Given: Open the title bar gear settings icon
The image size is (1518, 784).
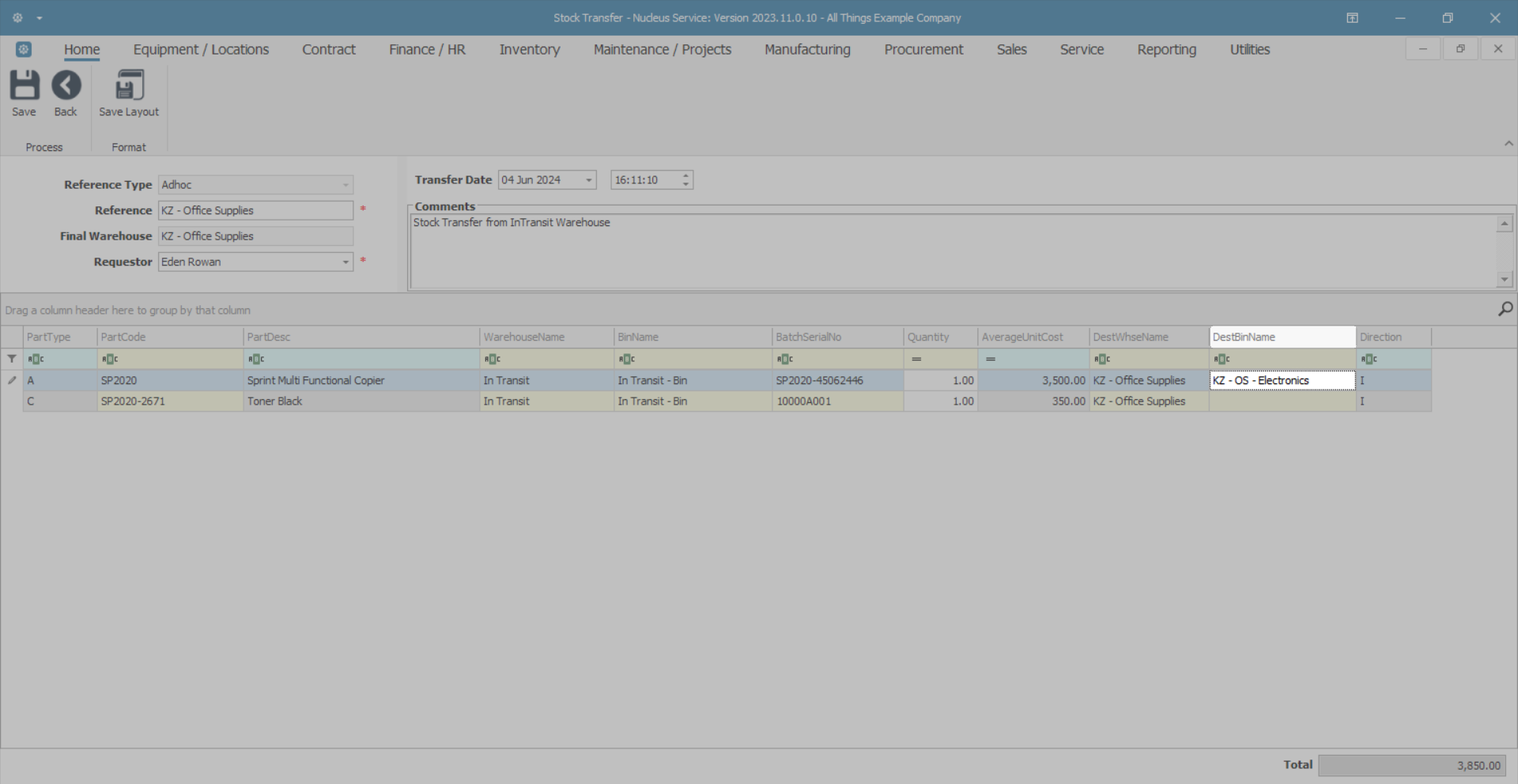Looking at the screenshot, I should [x=17, y=17].
